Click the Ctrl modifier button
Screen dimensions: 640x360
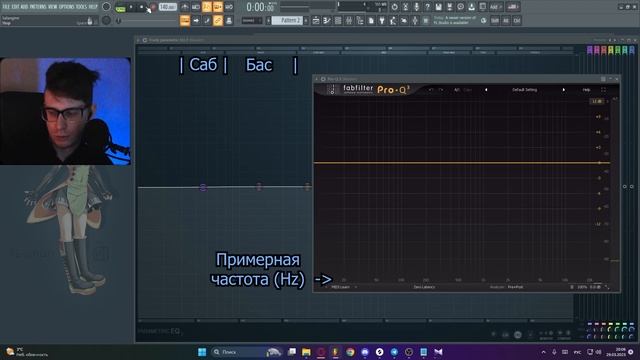517,20
